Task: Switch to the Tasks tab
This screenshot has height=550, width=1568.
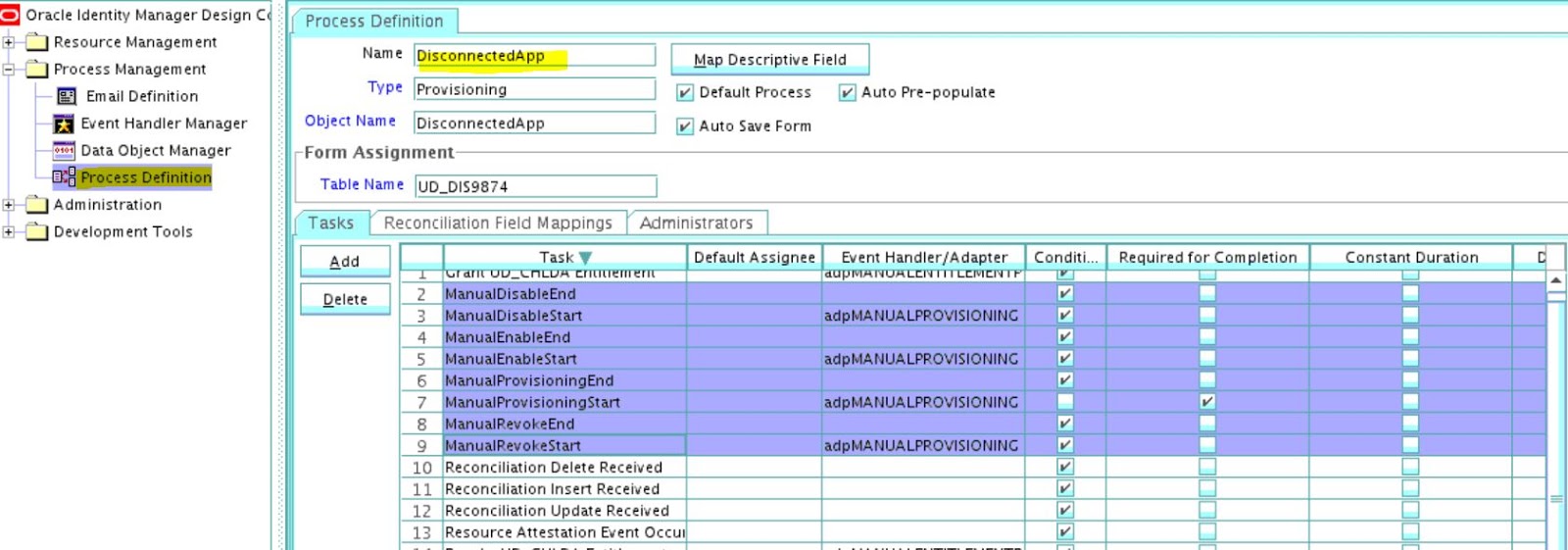Action: click(x=331, y=224)
